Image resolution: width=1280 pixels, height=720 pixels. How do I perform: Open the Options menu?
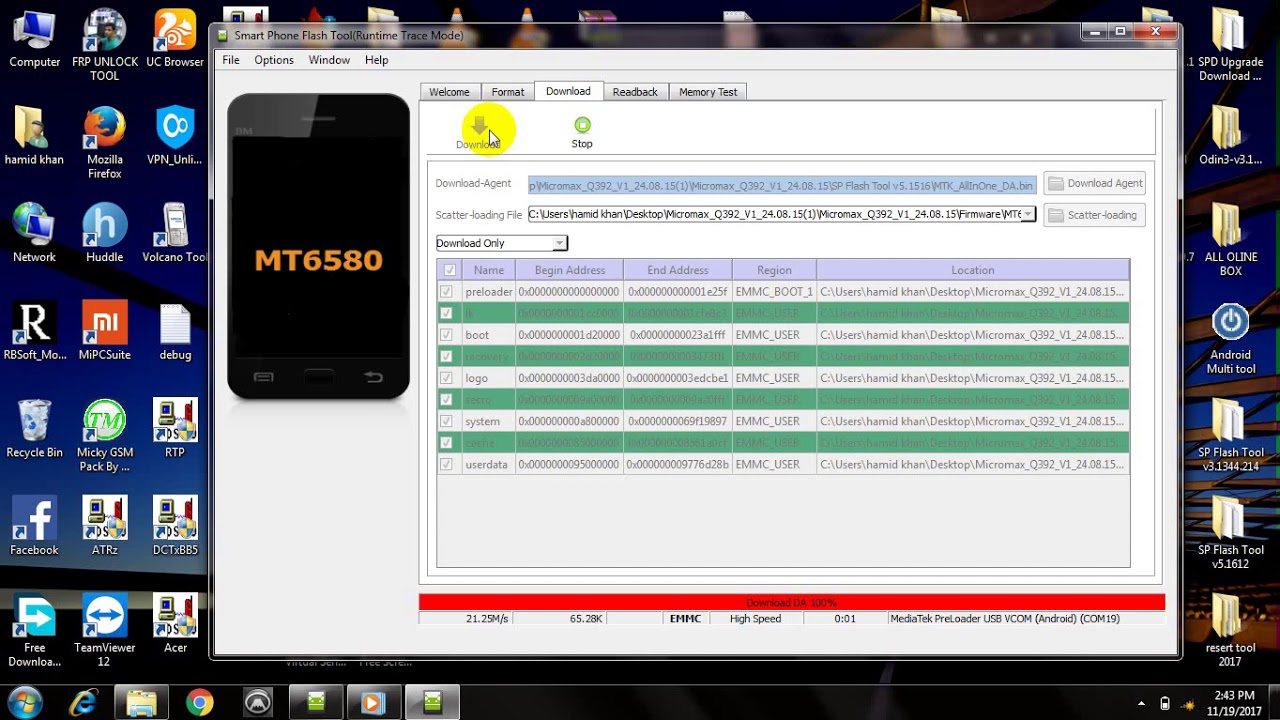coord(274,60)
